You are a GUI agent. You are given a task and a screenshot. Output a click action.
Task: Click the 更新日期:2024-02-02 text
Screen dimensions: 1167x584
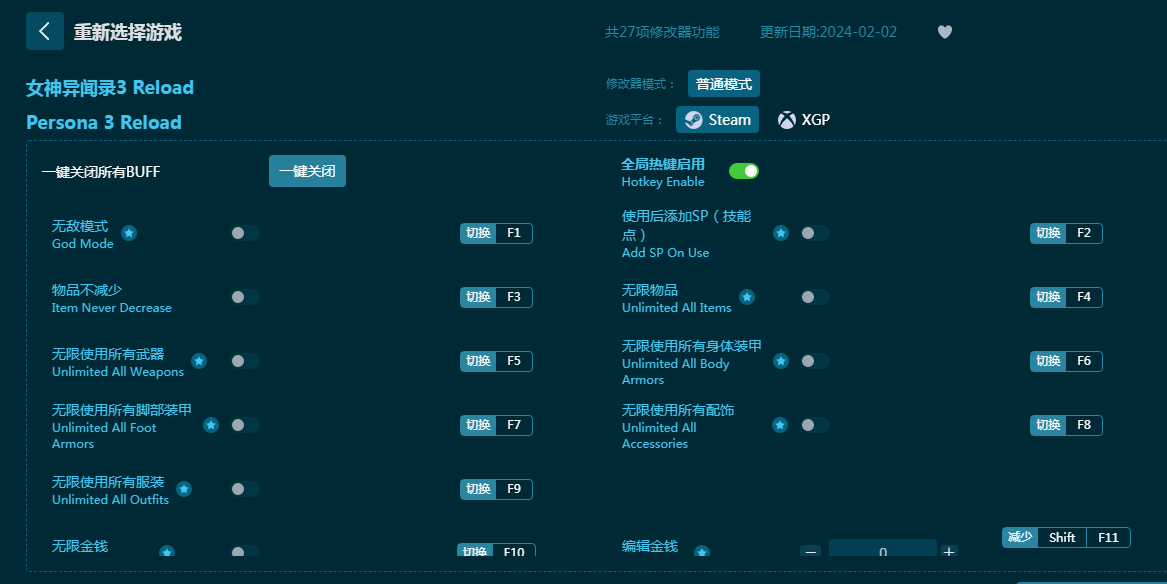(828, 32)
